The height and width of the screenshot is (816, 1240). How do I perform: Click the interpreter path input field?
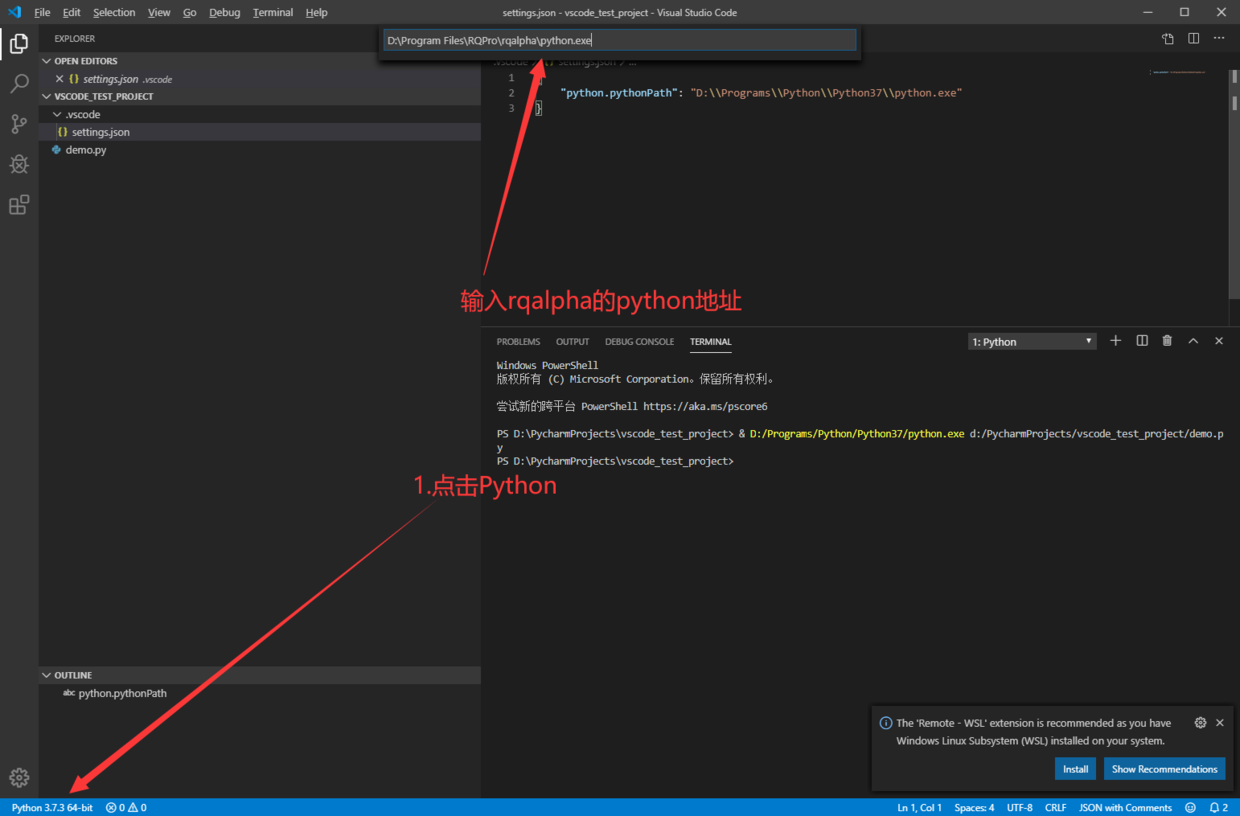(x=620, y=40)
